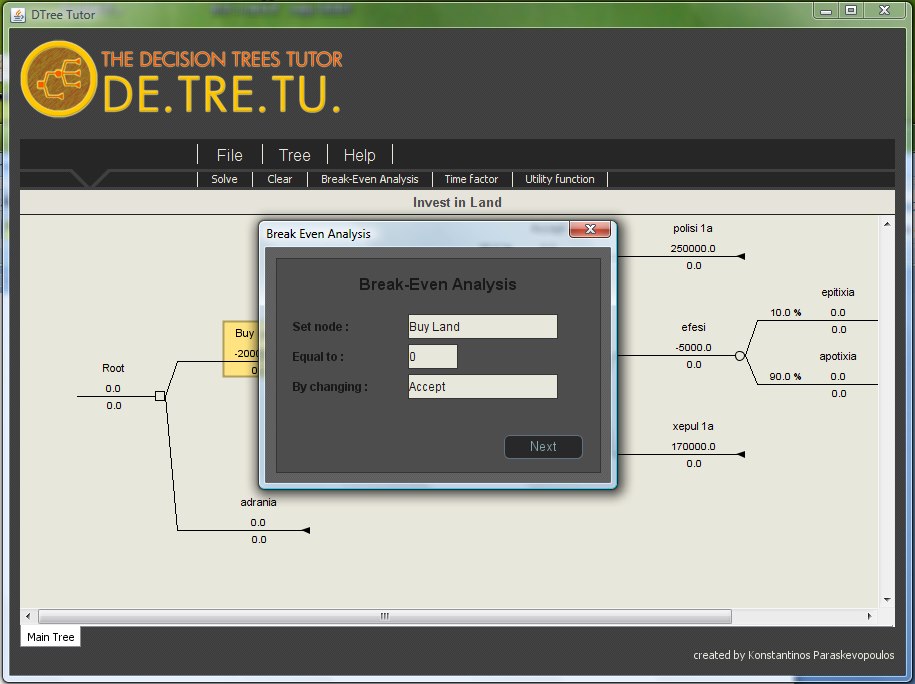915x684 pixels.
Task: Click the By changing field 'Accept'
Action: pyautogui.click(x=482, y=387)
